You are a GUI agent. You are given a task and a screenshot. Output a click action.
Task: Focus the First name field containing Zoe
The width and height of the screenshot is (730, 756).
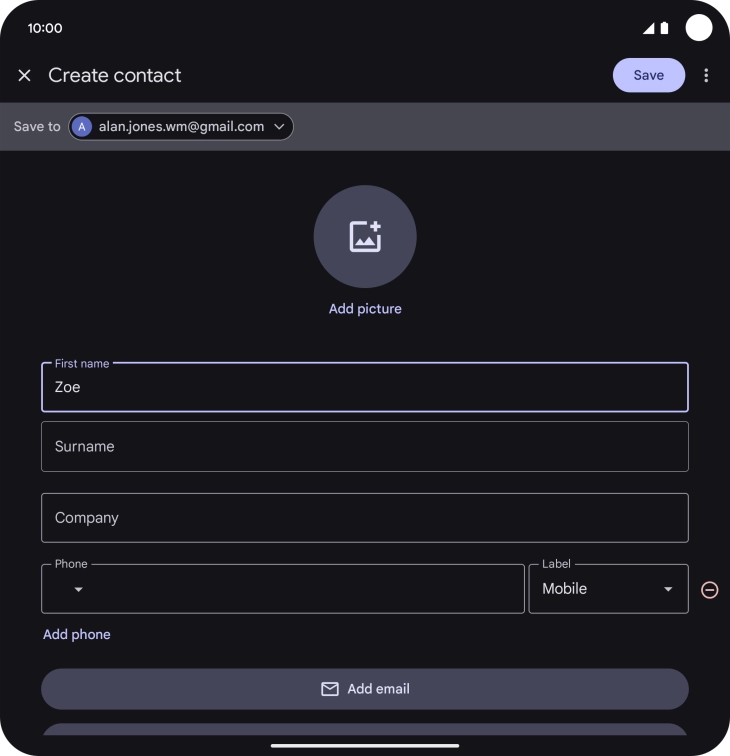coord(365,388)
